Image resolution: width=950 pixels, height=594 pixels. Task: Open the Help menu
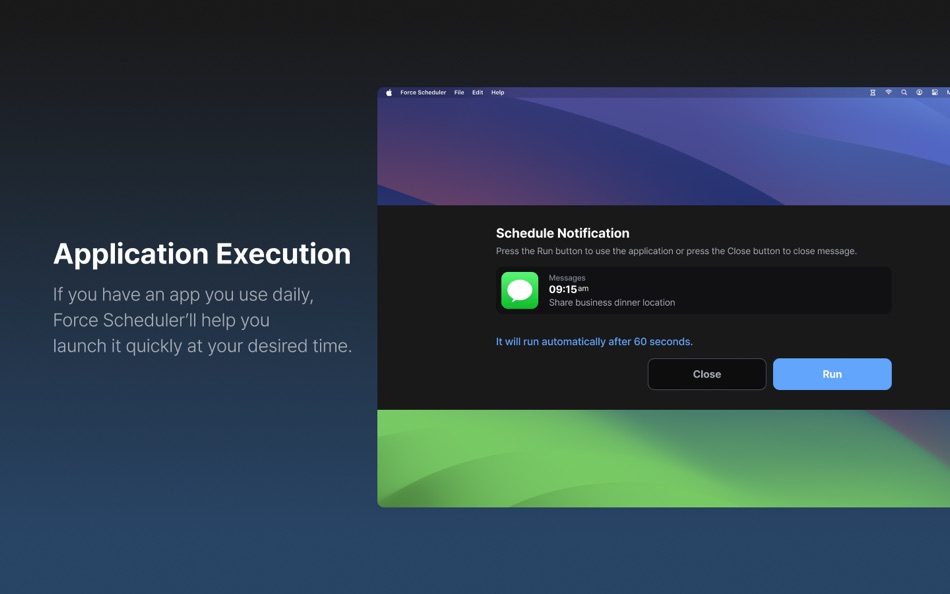(496, 92)
